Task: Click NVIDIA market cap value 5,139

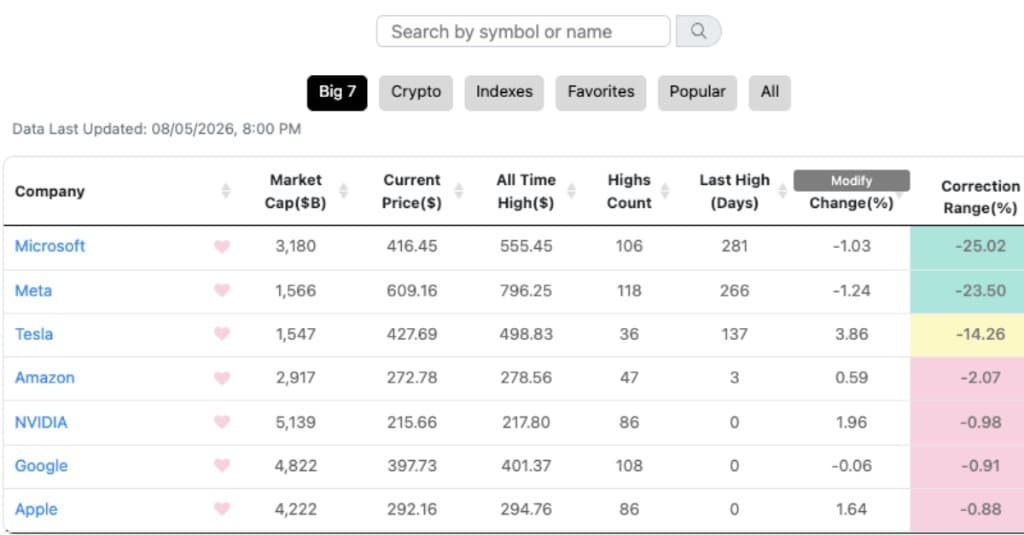Action: (295, 422)
